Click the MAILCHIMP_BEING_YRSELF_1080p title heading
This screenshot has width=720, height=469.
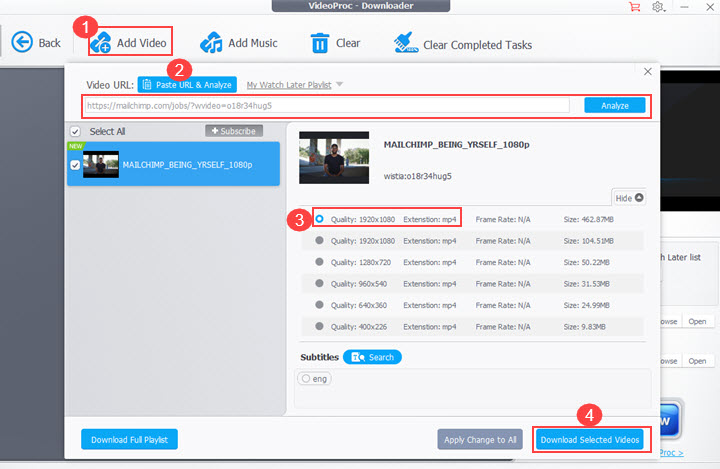456,145
